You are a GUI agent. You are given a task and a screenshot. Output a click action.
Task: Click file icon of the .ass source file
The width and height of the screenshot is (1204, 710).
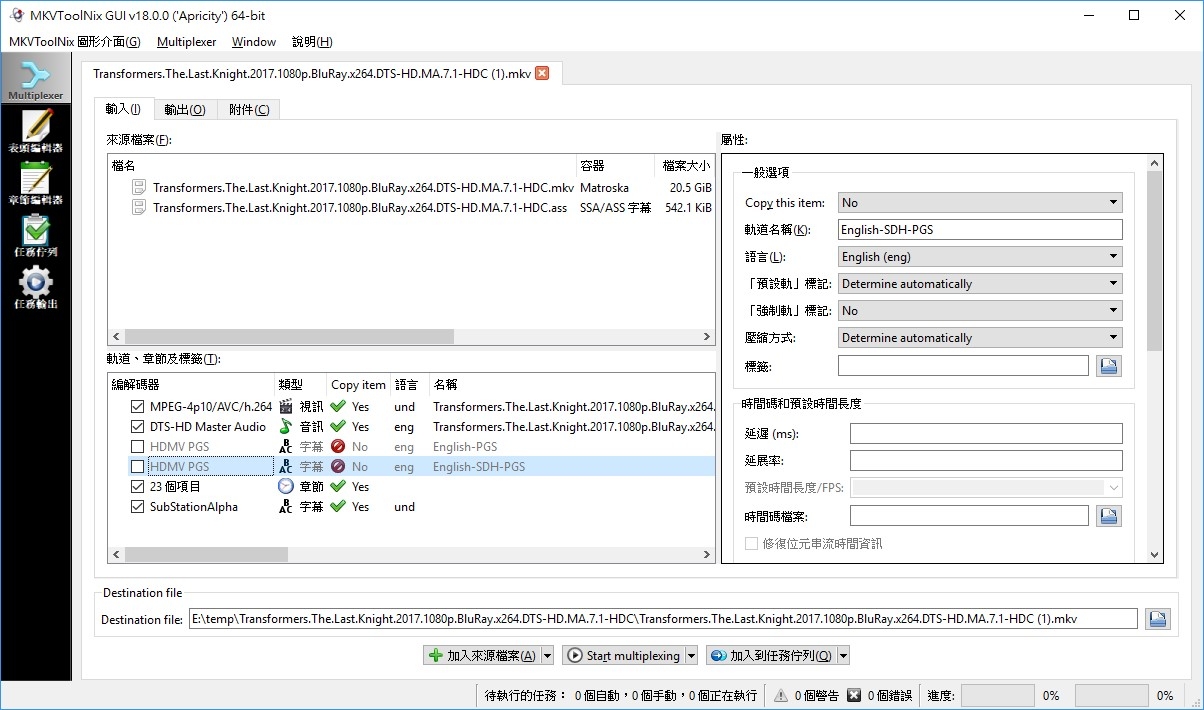(x=139, y=208)
